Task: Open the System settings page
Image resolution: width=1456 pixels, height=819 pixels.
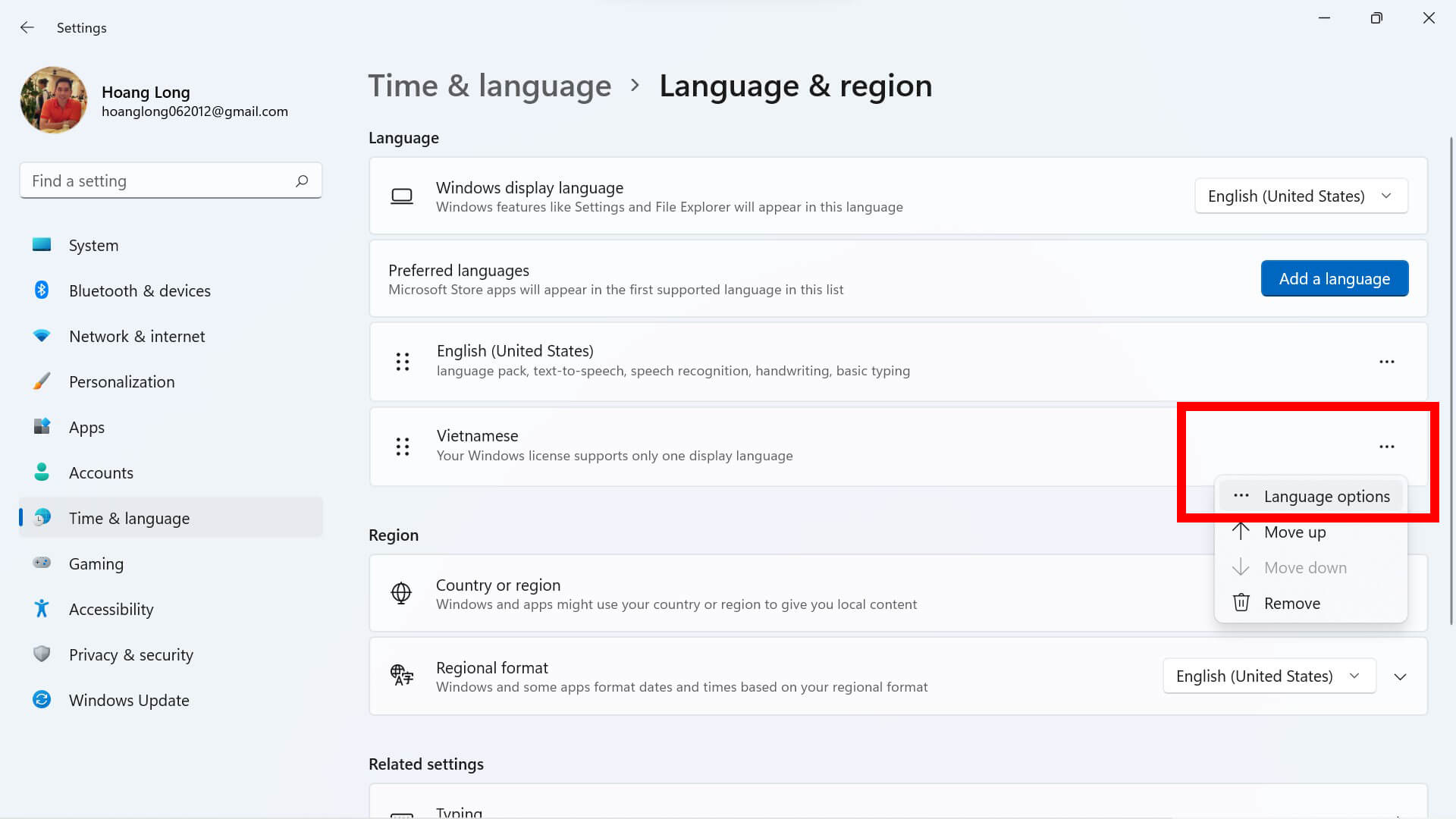Action: [x=171, y=245]
